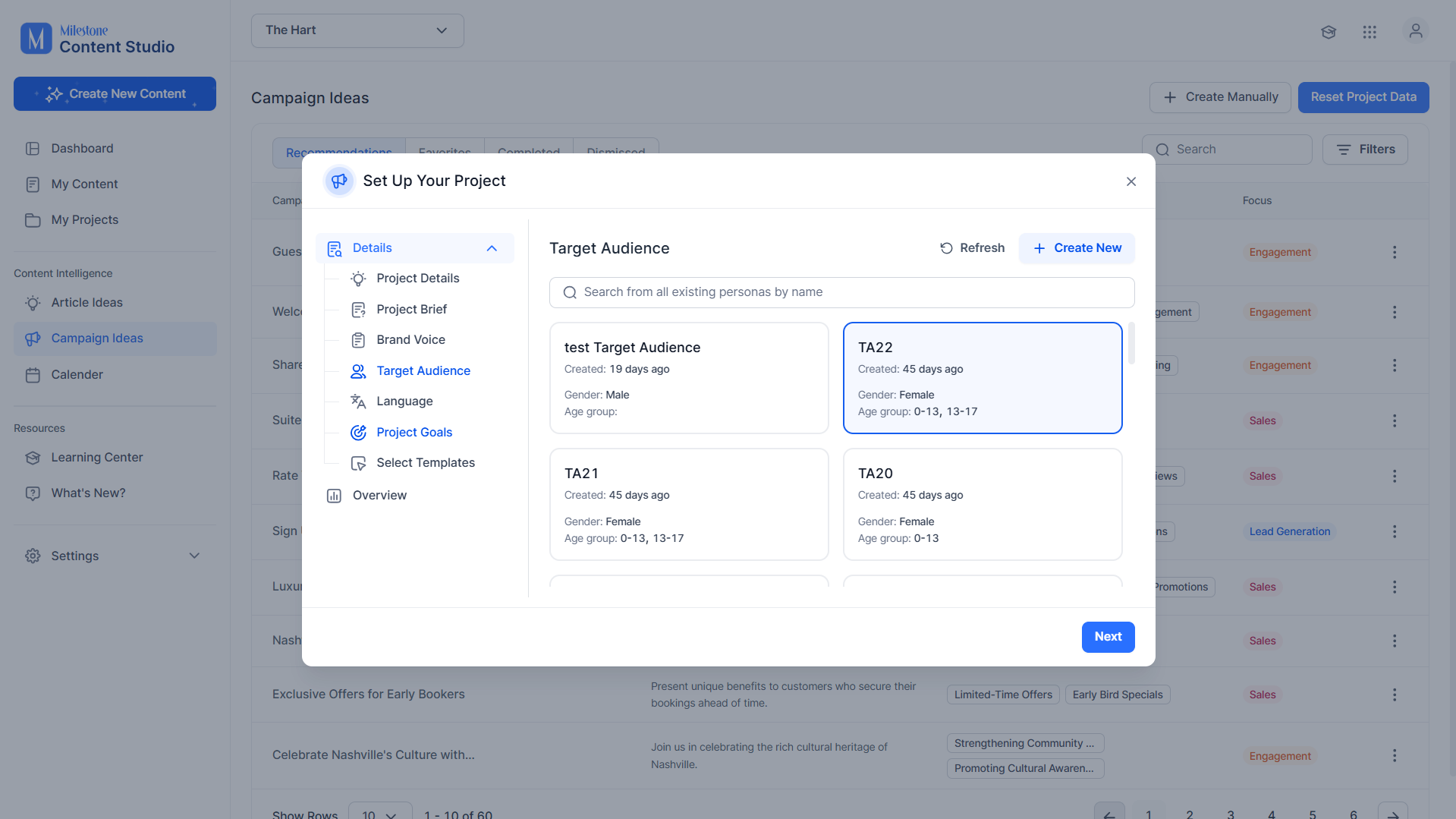The image size is (1456, 819).
Task: Expand the Settings chevron in sidebar
Action: [x=194, y=556]
